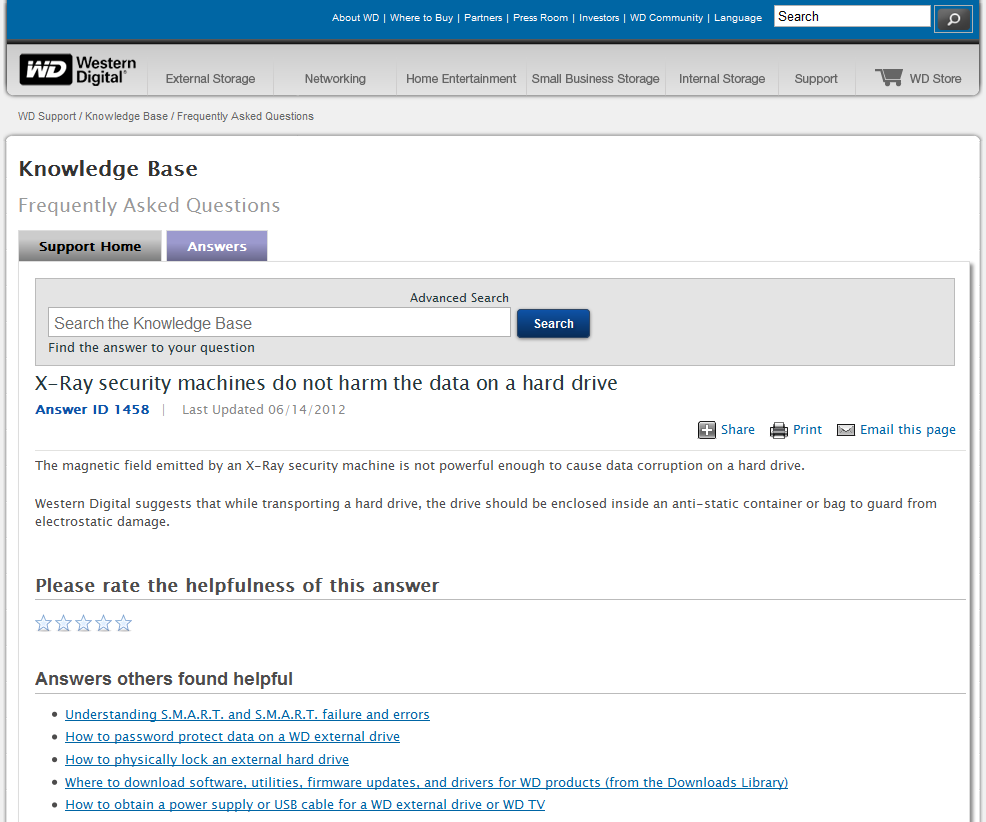Open the Support menu
986x822 pixels.
point(816,79)
